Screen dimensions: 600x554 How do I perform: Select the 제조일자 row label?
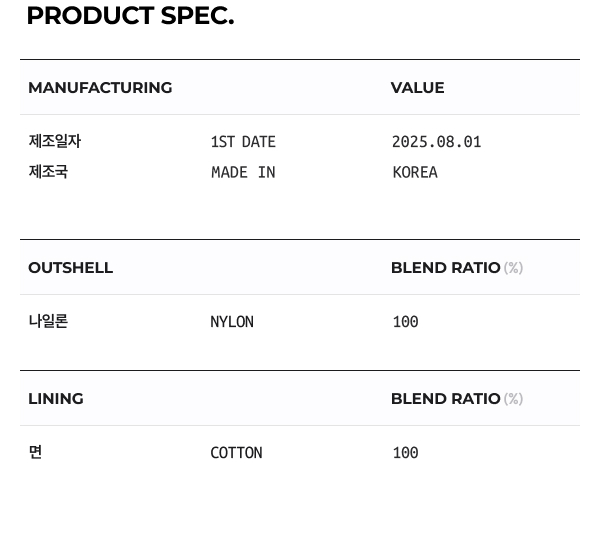pyautogui.click(x=54, y=142)
